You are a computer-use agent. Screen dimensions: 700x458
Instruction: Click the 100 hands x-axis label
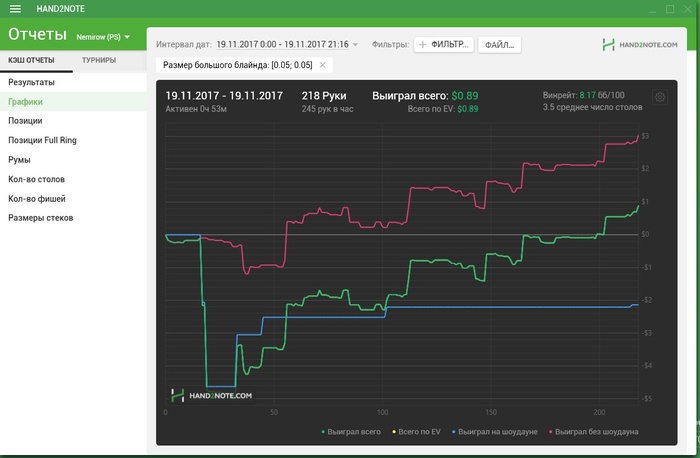pyautogui.click(x=382, y=412)
